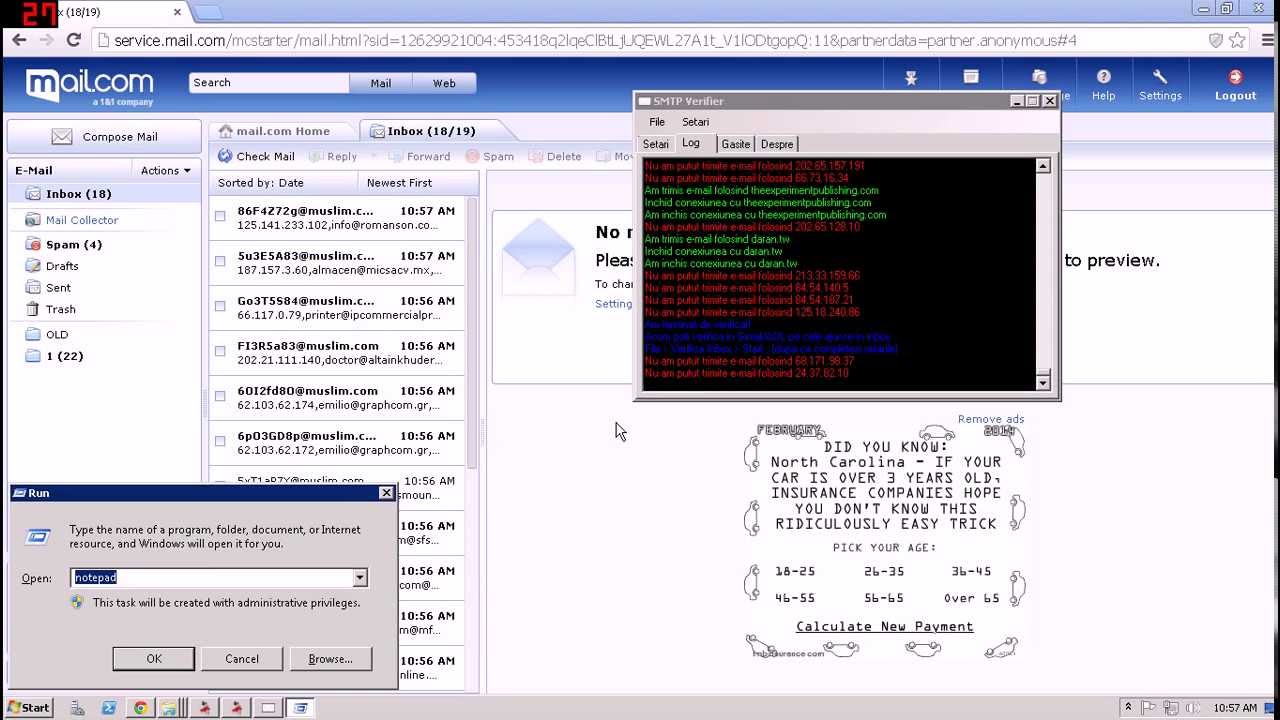Open the Actions dropdown in E-Mail sidebar
Screen dimensions: 1280x720
click(x=165, y=170)
